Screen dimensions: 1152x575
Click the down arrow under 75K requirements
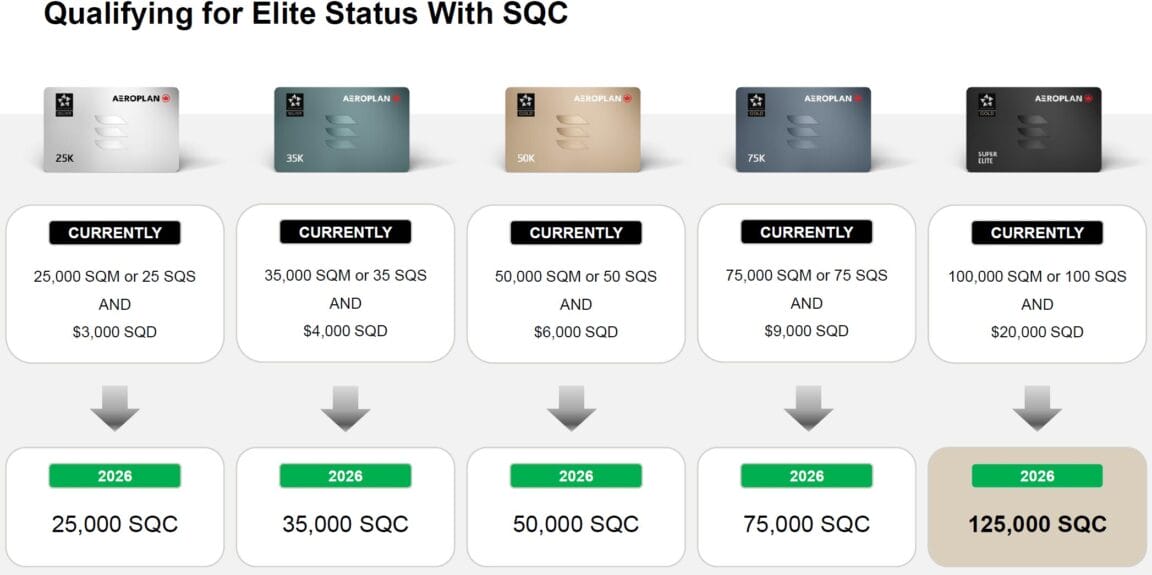(808, 408)
